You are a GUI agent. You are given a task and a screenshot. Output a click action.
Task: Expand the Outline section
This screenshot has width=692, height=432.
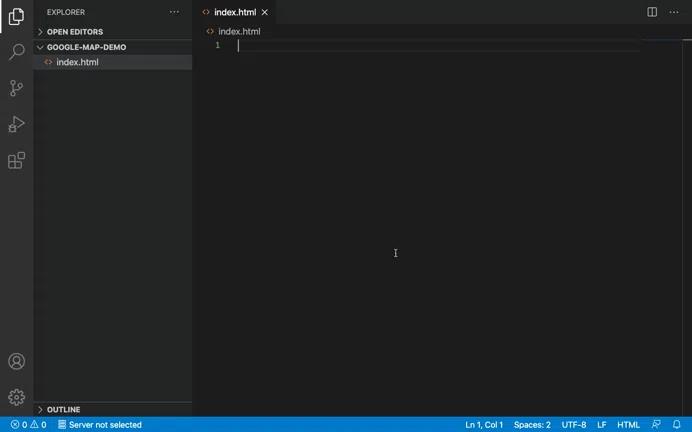point(63,410)
